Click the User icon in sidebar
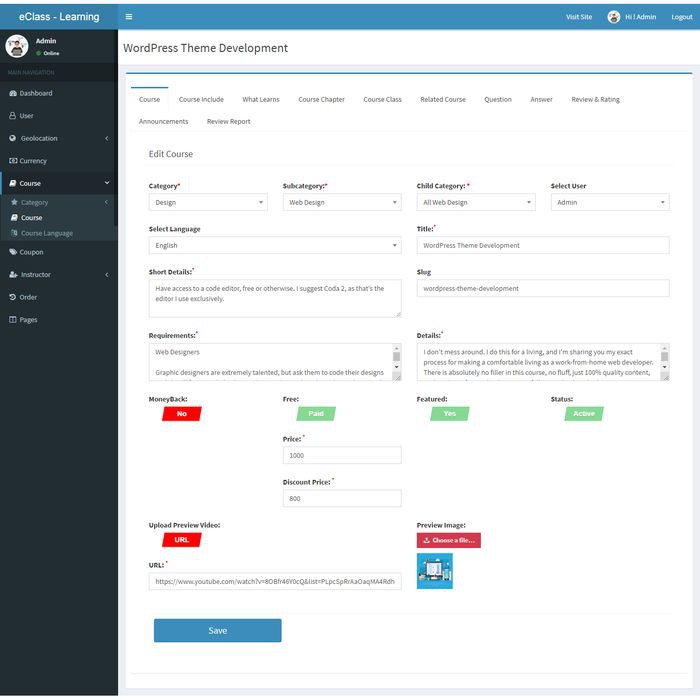The image size is (700, 700). coord(13,116)
